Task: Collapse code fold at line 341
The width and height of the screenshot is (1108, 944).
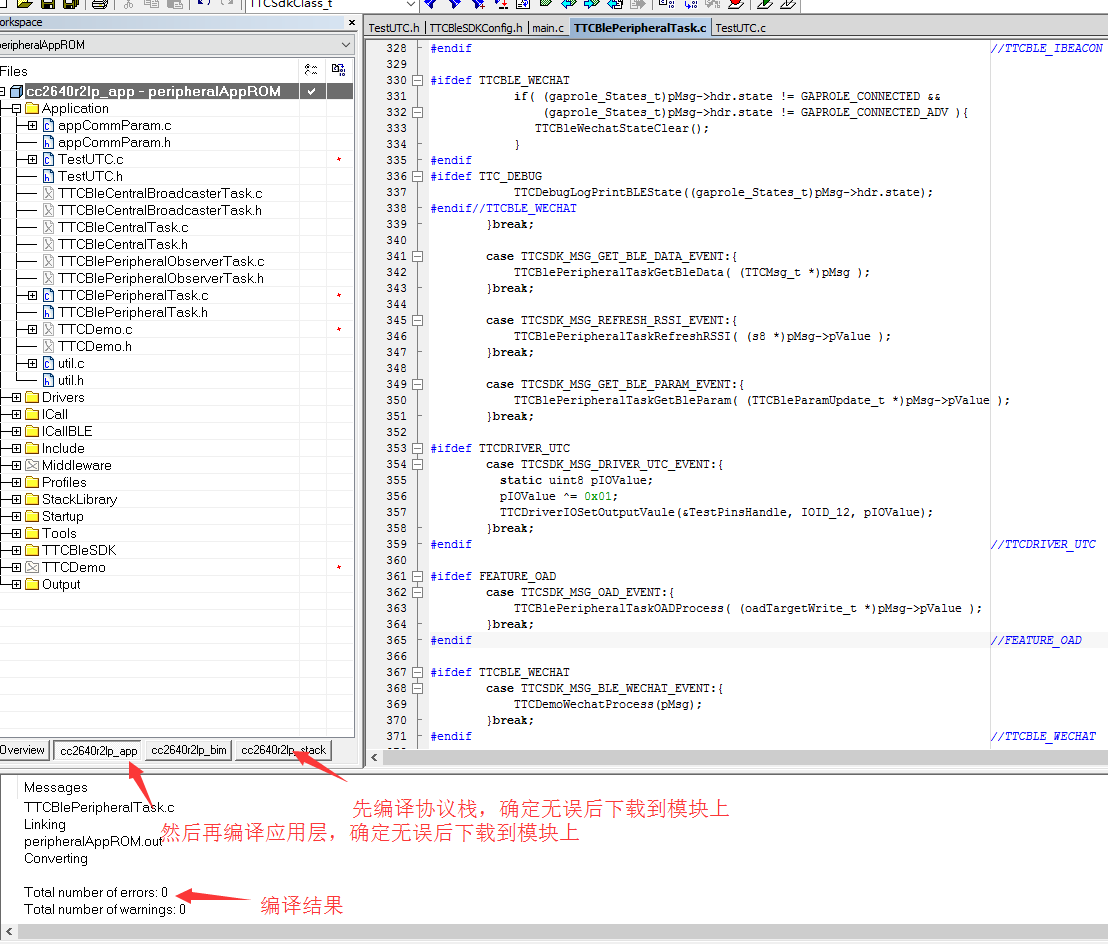Action: click(418, 256)
